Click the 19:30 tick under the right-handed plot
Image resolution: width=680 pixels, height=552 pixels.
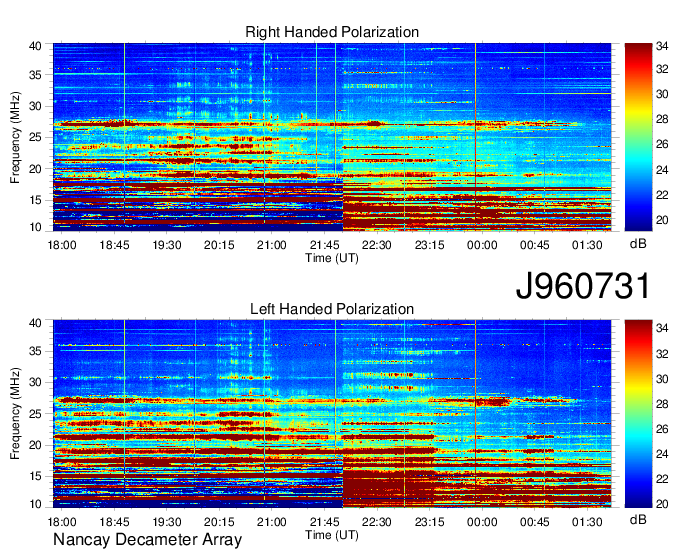(x=167, y=245)
